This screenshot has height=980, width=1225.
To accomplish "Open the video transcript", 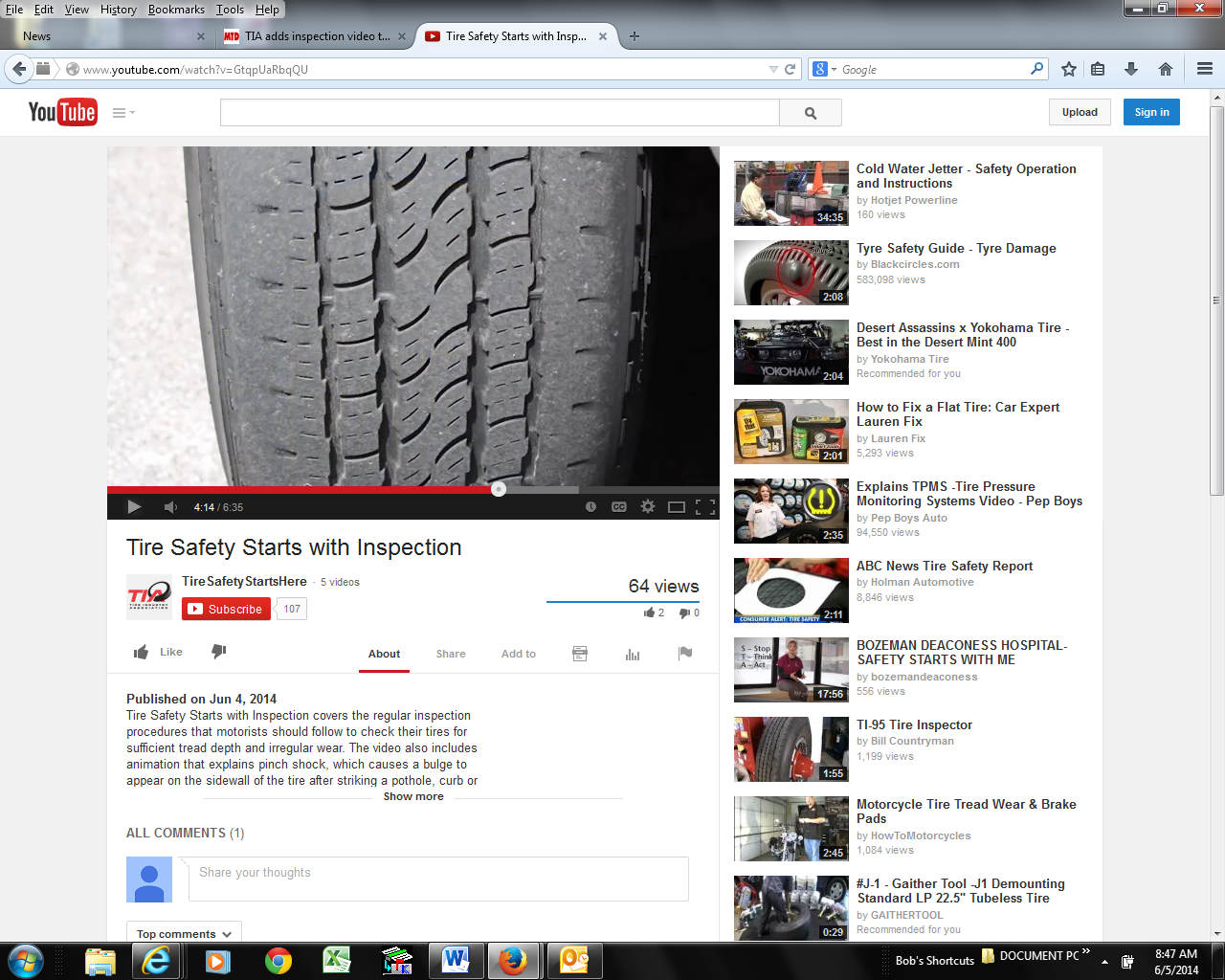I will point(580,653).
